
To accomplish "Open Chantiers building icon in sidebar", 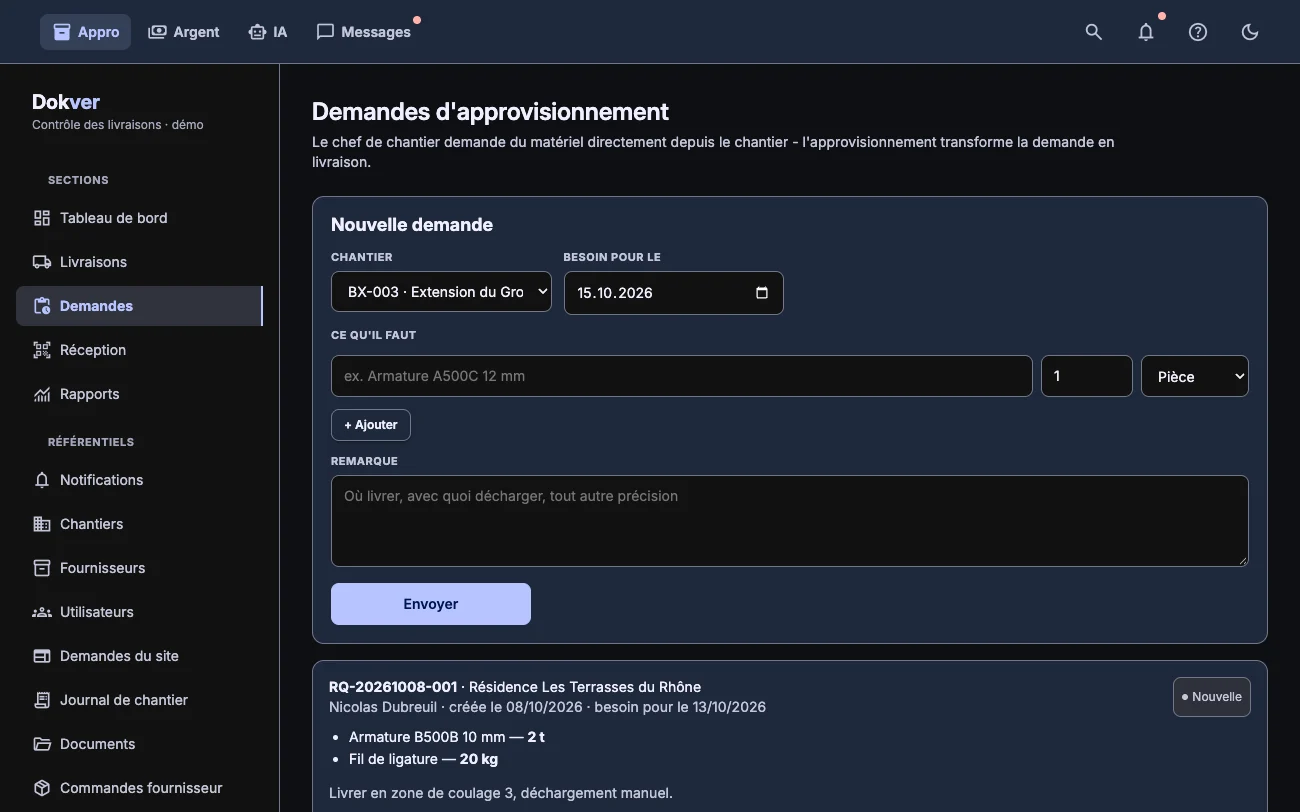I will 42,524.
